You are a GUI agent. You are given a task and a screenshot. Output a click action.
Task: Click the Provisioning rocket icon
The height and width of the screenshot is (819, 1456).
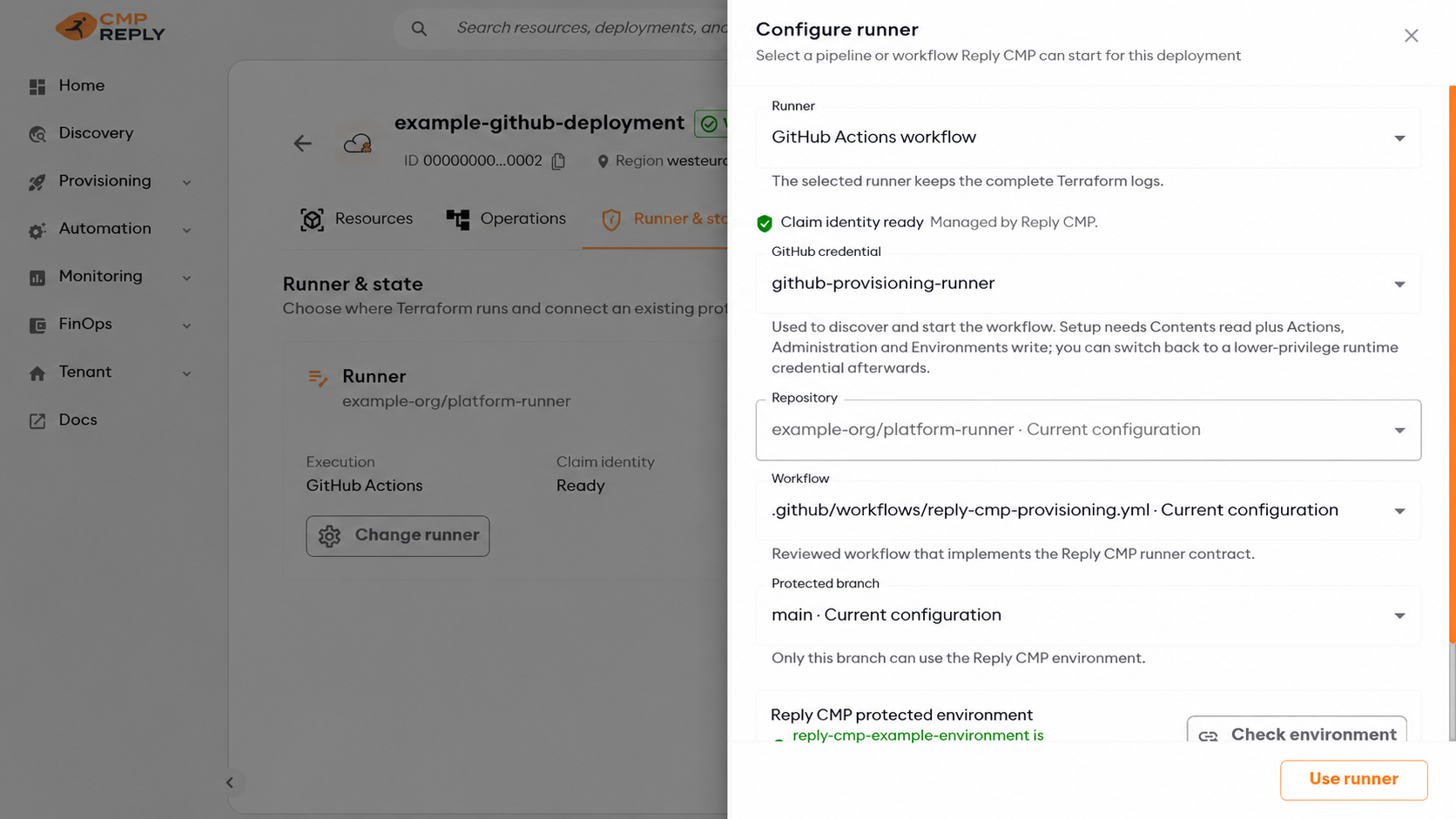37,182
